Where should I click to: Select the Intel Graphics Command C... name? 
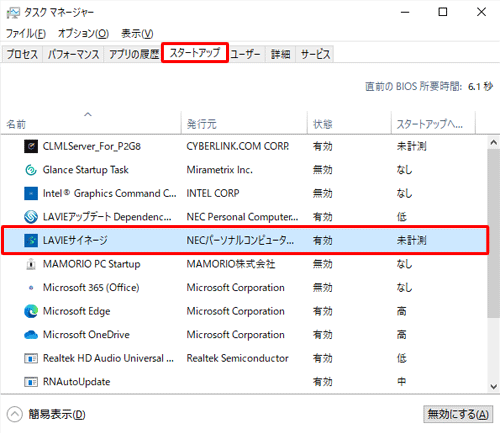pyautogui.click(x=109, y=193)
